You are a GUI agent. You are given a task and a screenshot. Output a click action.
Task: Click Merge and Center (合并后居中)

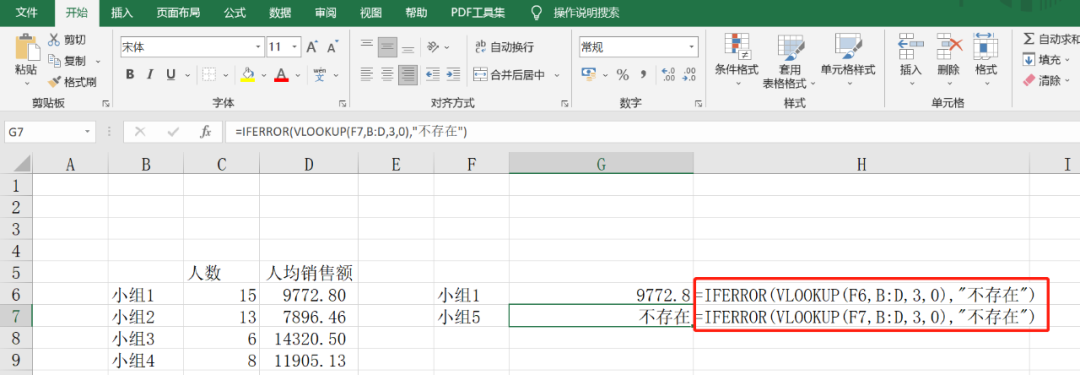click(510, 74)
